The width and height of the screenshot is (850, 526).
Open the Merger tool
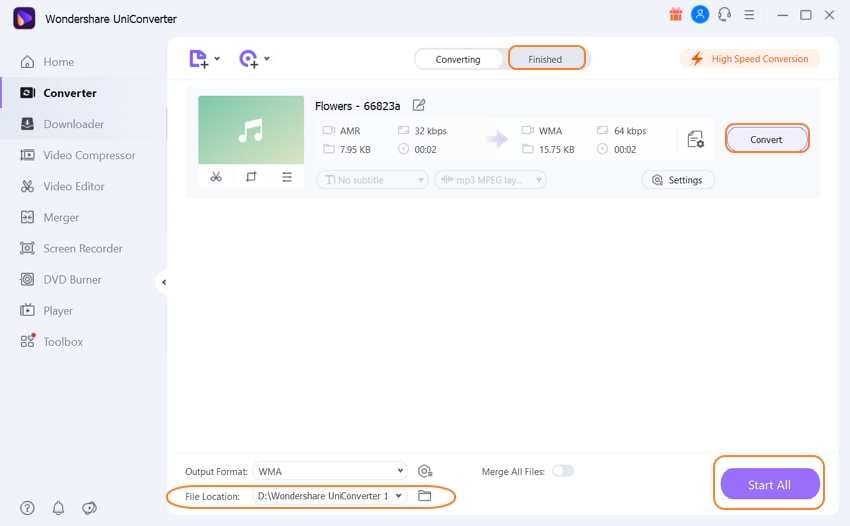click(x=49, y=217)
